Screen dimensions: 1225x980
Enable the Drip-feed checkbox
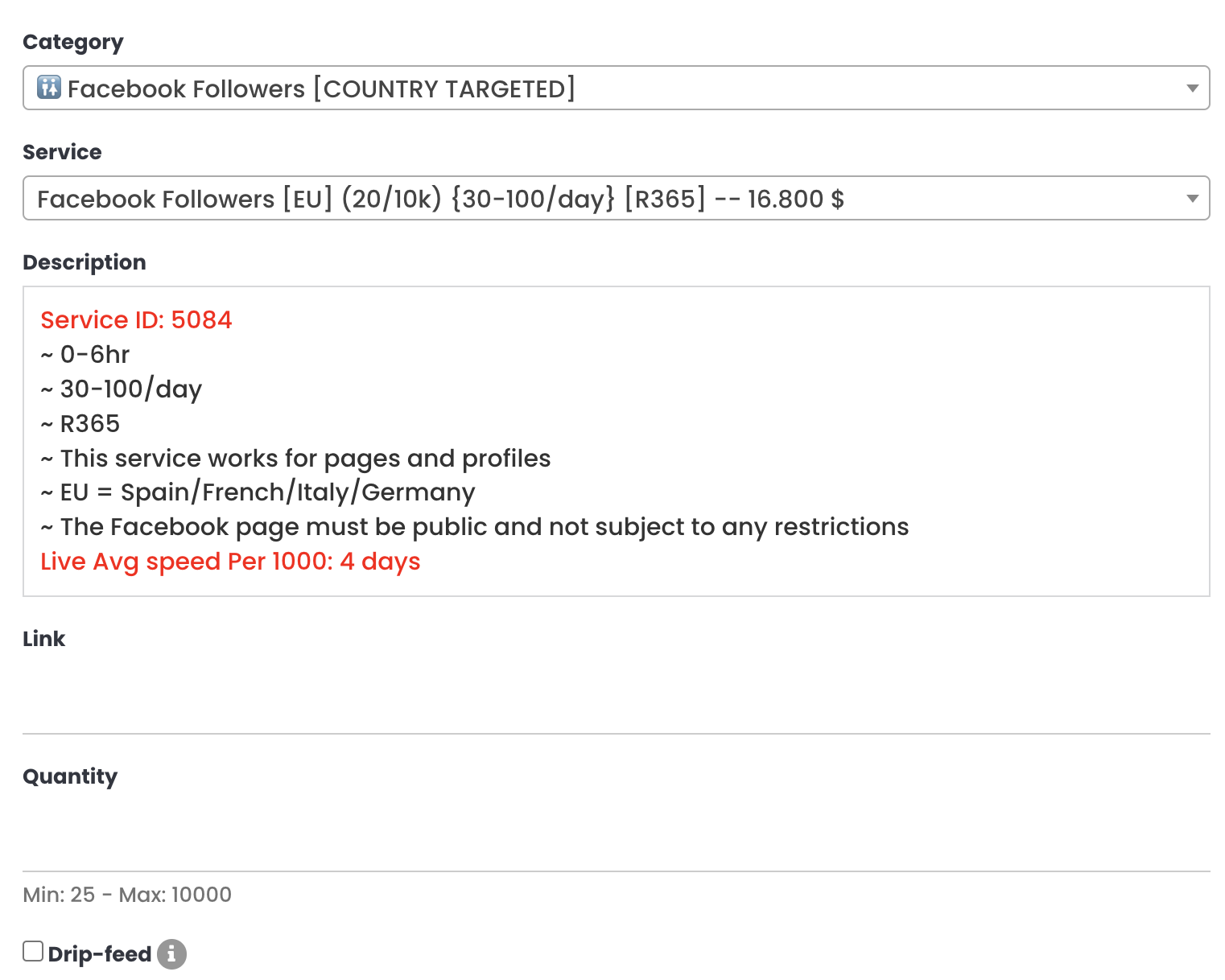coord(33,951)
